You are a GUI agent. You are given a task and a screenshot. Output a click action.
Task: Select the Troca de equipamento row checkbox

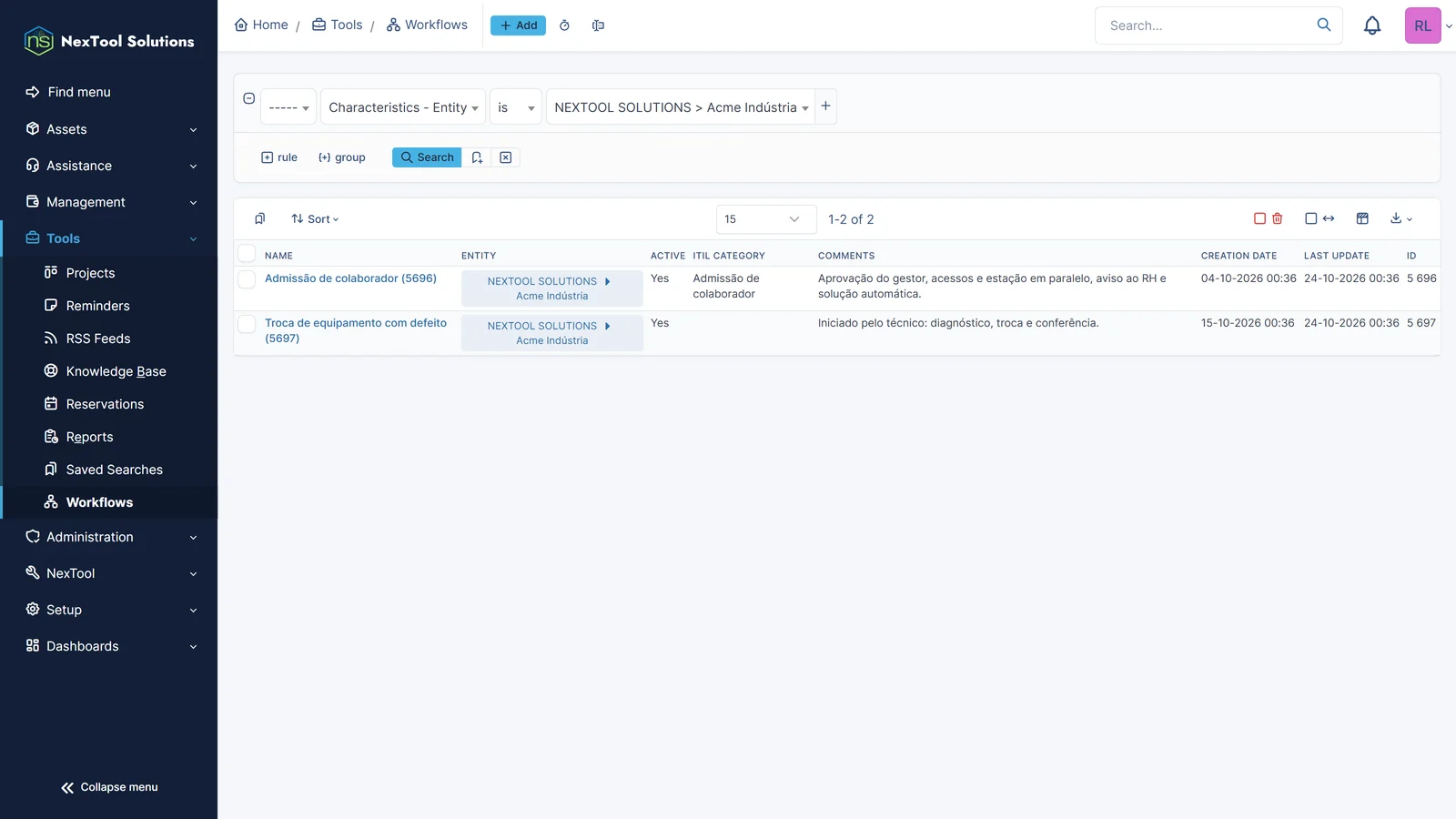pos(247,323)
